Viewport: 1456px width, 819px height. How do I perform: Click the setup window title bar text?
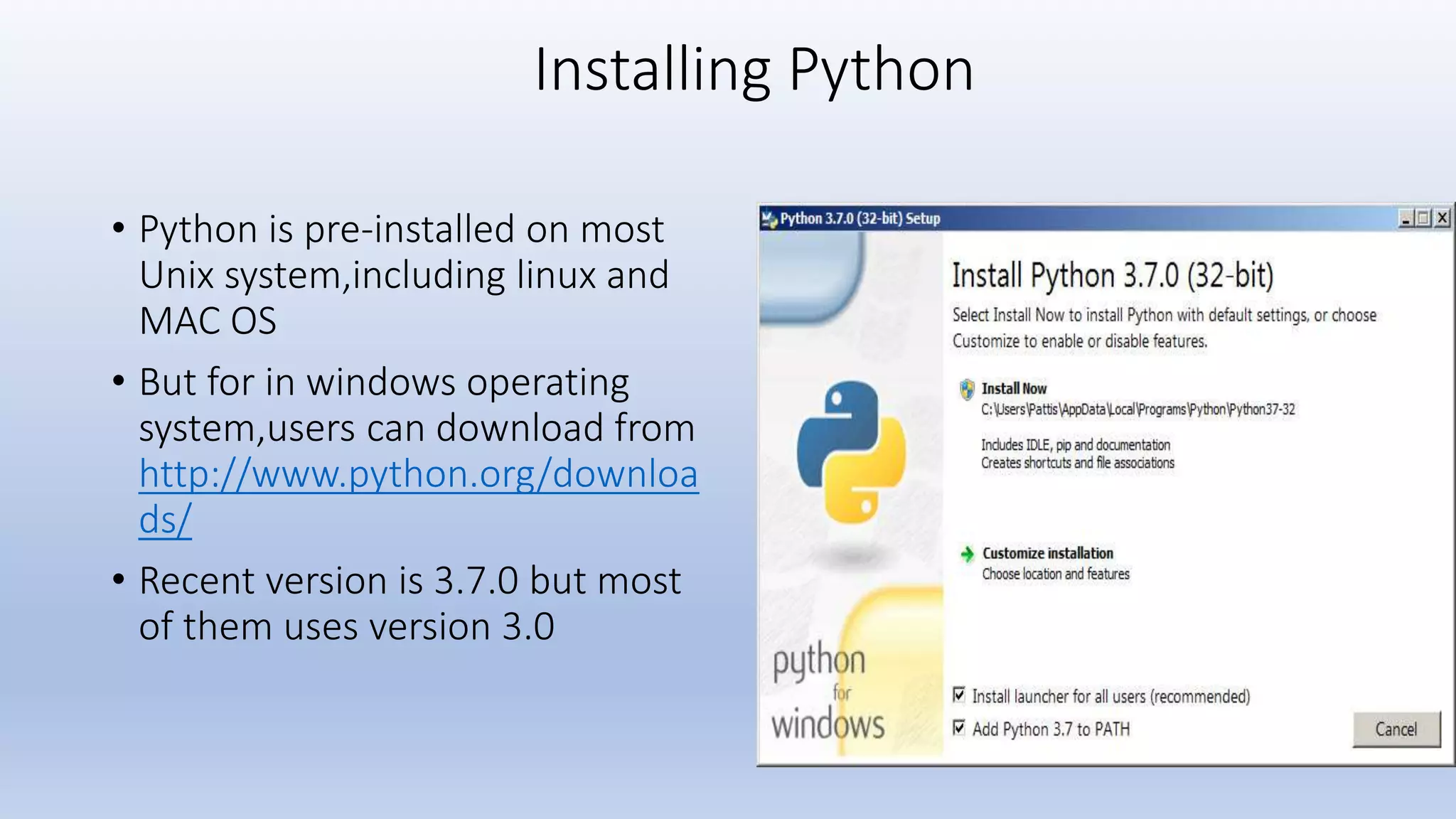[860, 219]
